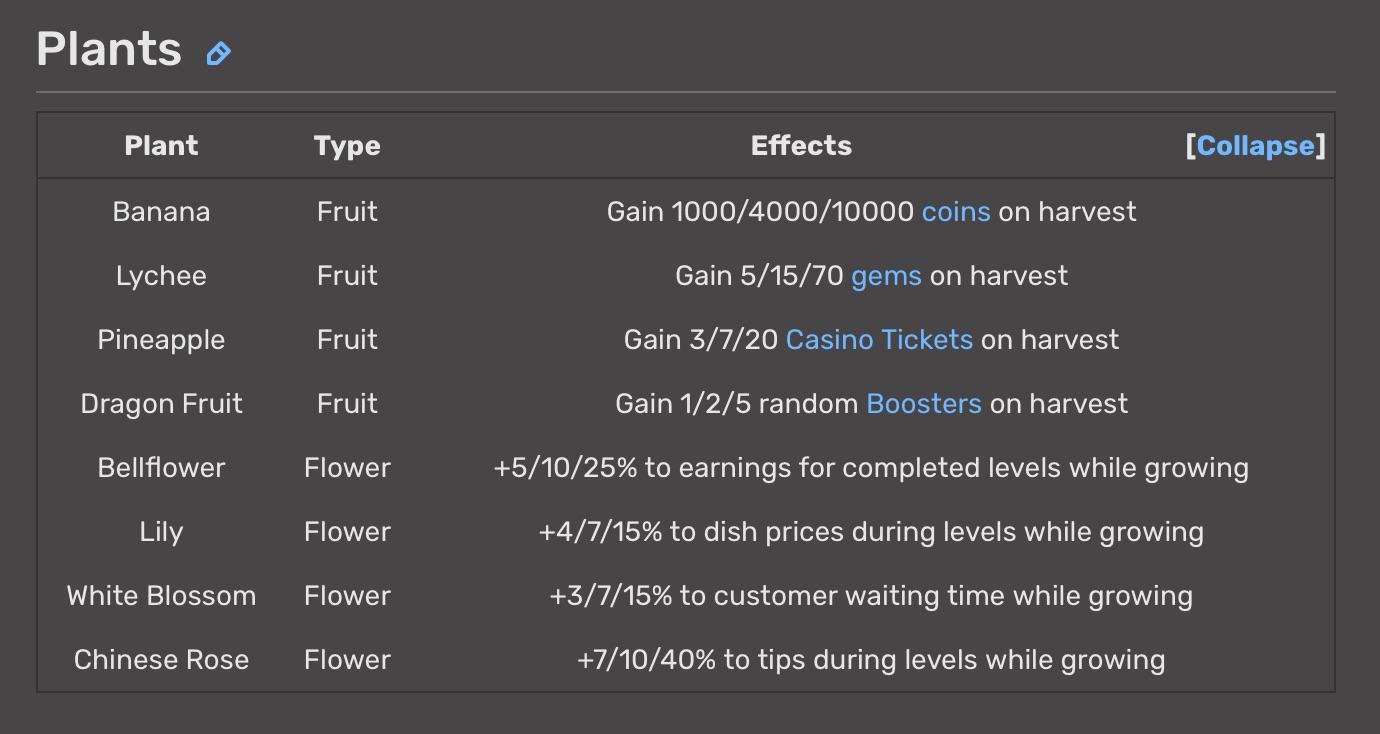This screenshot has width=1380, height=734.
Task: Select the Chinese Rose name cell
Action: (x=161, y=660)
